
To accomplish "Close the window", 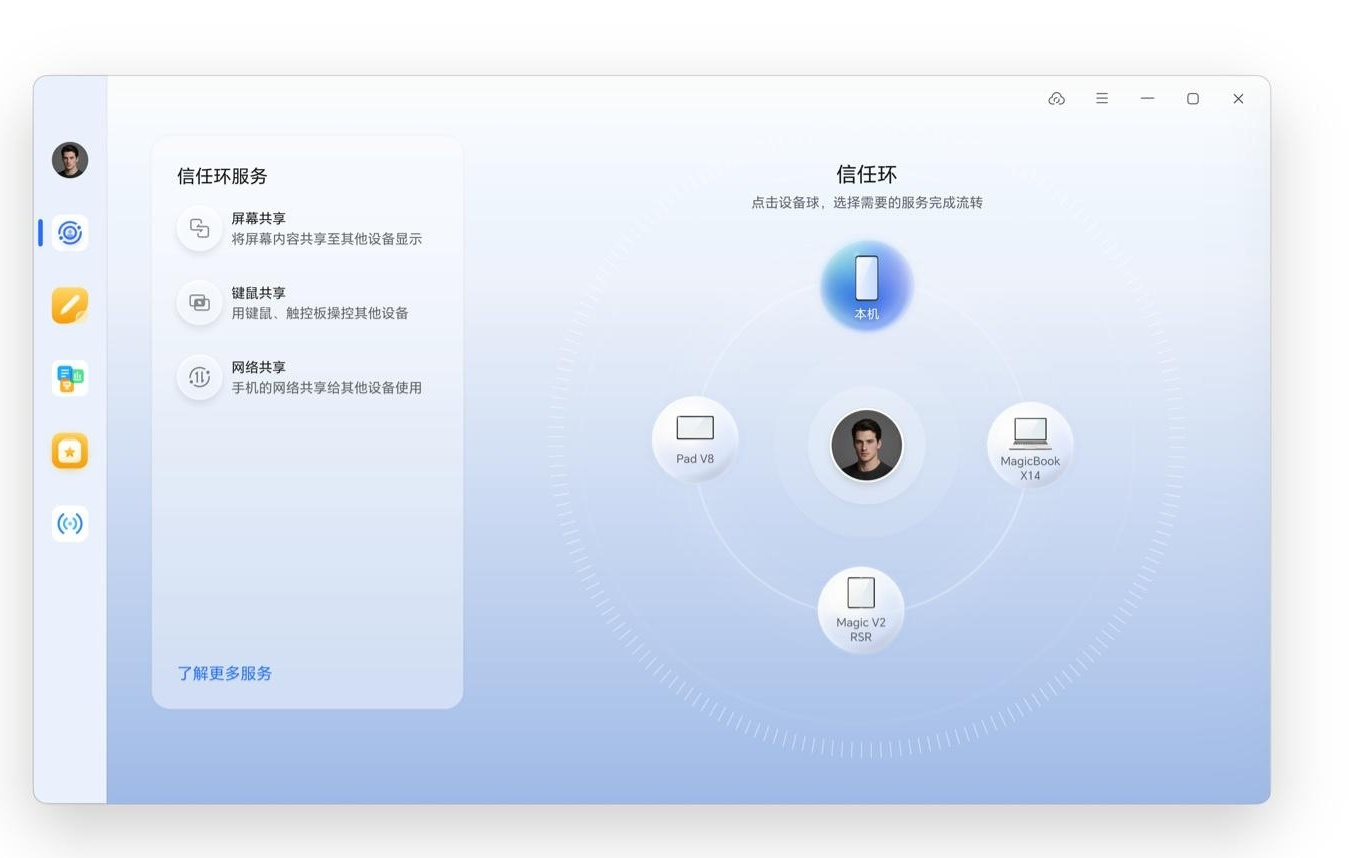I will coord(1238,99).
